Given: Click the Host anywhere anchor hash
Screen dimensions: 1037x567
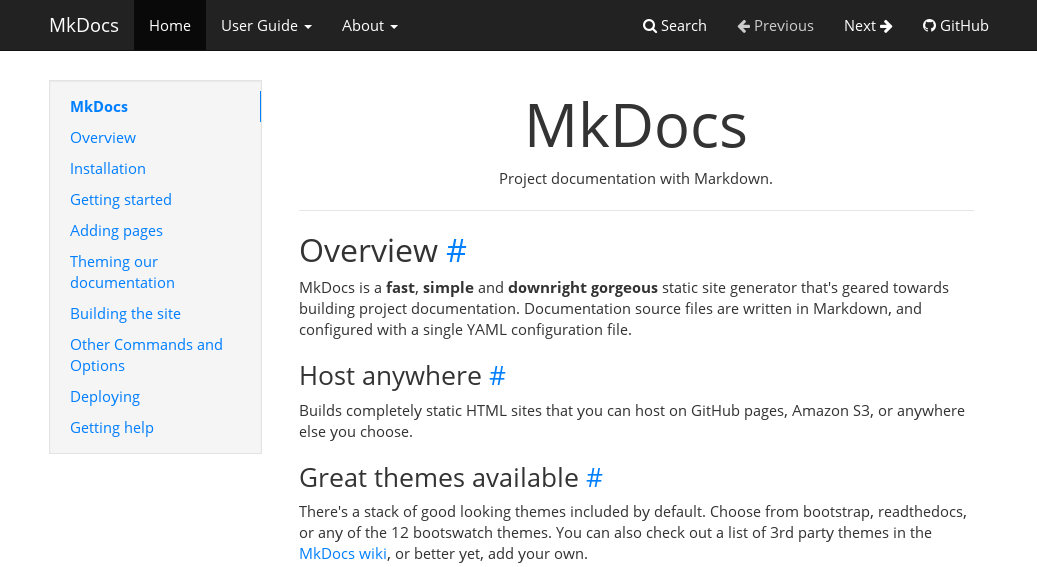Looking at the screenshot, I should click(497, 376).
